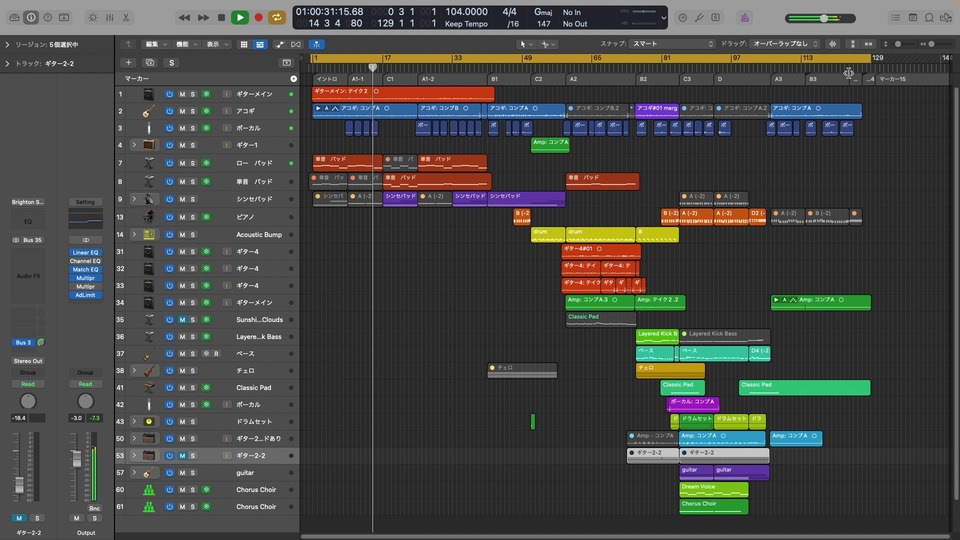Image resolution: width=960 pixels, height=540 pixels.
Task: Toggle the yellow Cycle mode button
Action: (277, 17)
